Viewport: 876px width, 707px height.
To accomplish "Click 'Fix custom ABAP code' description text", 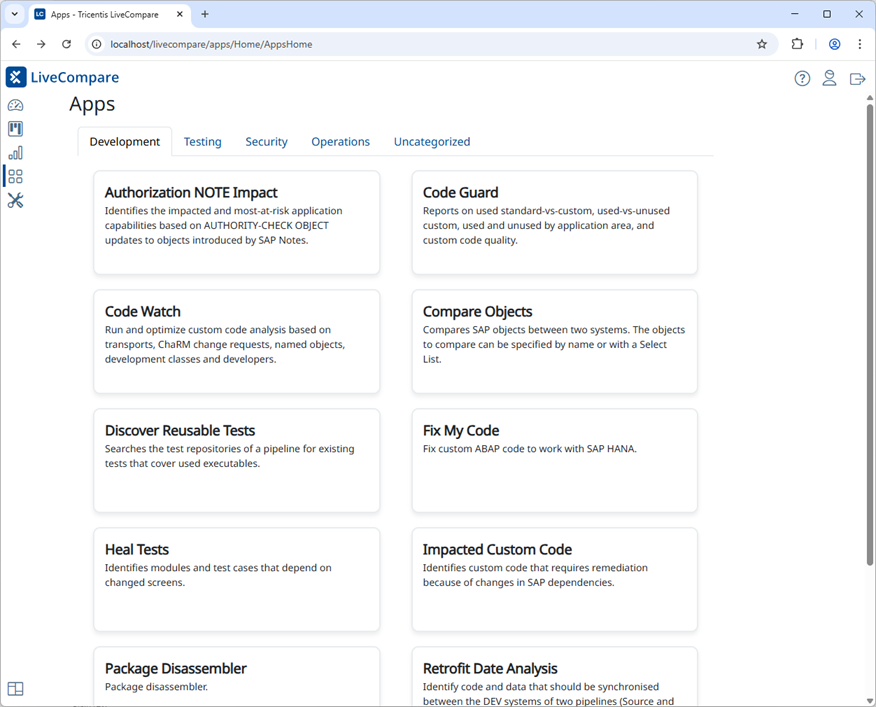I will click(x=530, y=449).
